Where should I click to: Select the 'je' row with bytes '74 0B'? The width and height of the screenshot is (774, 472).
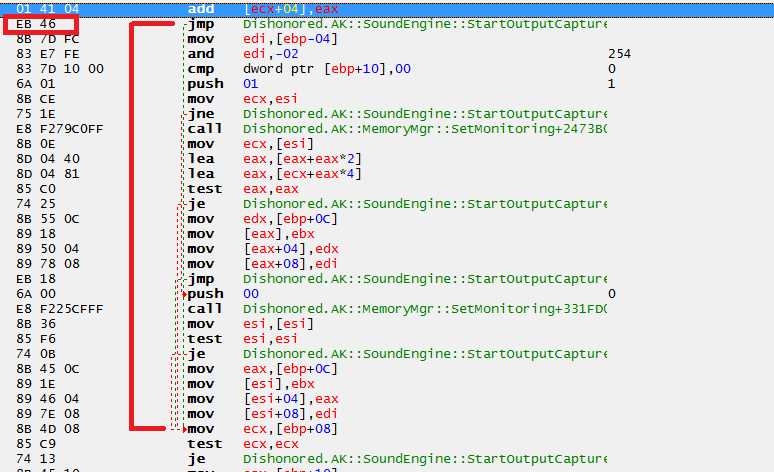(x=397, y=354)
